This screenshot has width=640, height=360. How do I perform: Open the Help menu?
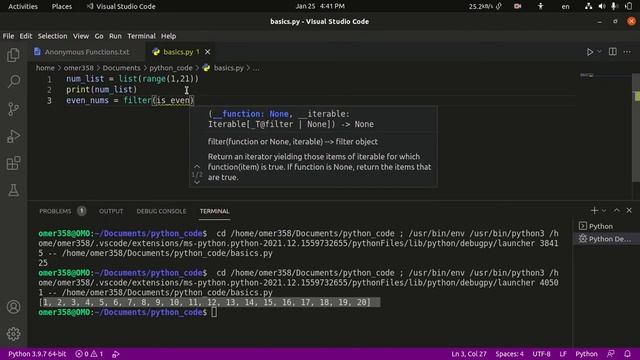pyautogui.click(x=168, y=36)
